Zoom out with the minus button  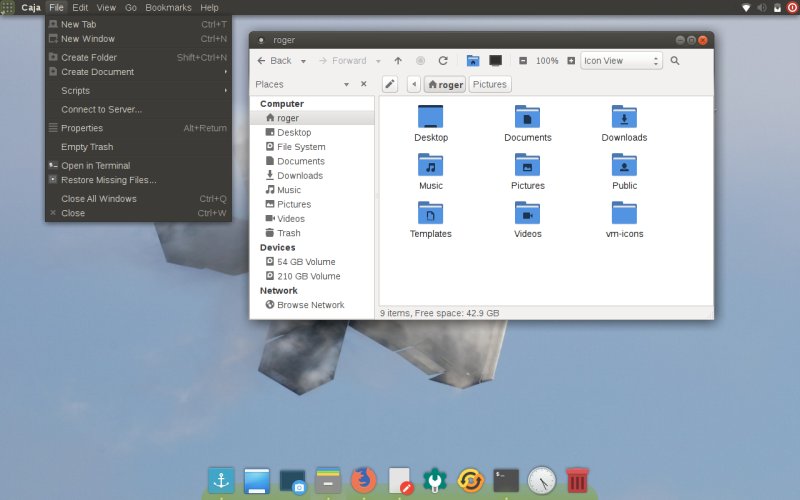tap(523, 61)
